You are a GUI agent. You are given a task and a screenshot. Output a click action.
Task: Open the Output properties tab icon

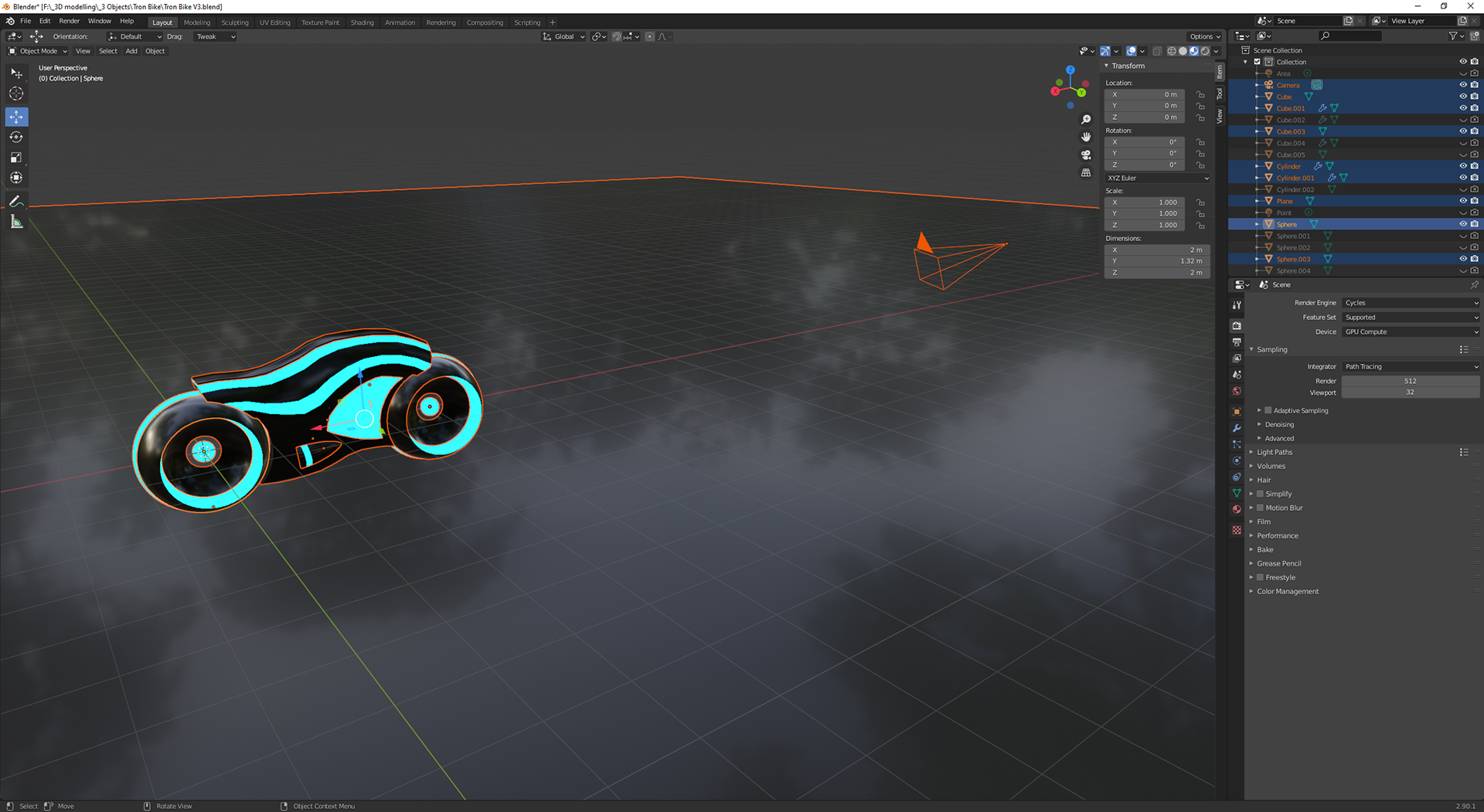1237,341
